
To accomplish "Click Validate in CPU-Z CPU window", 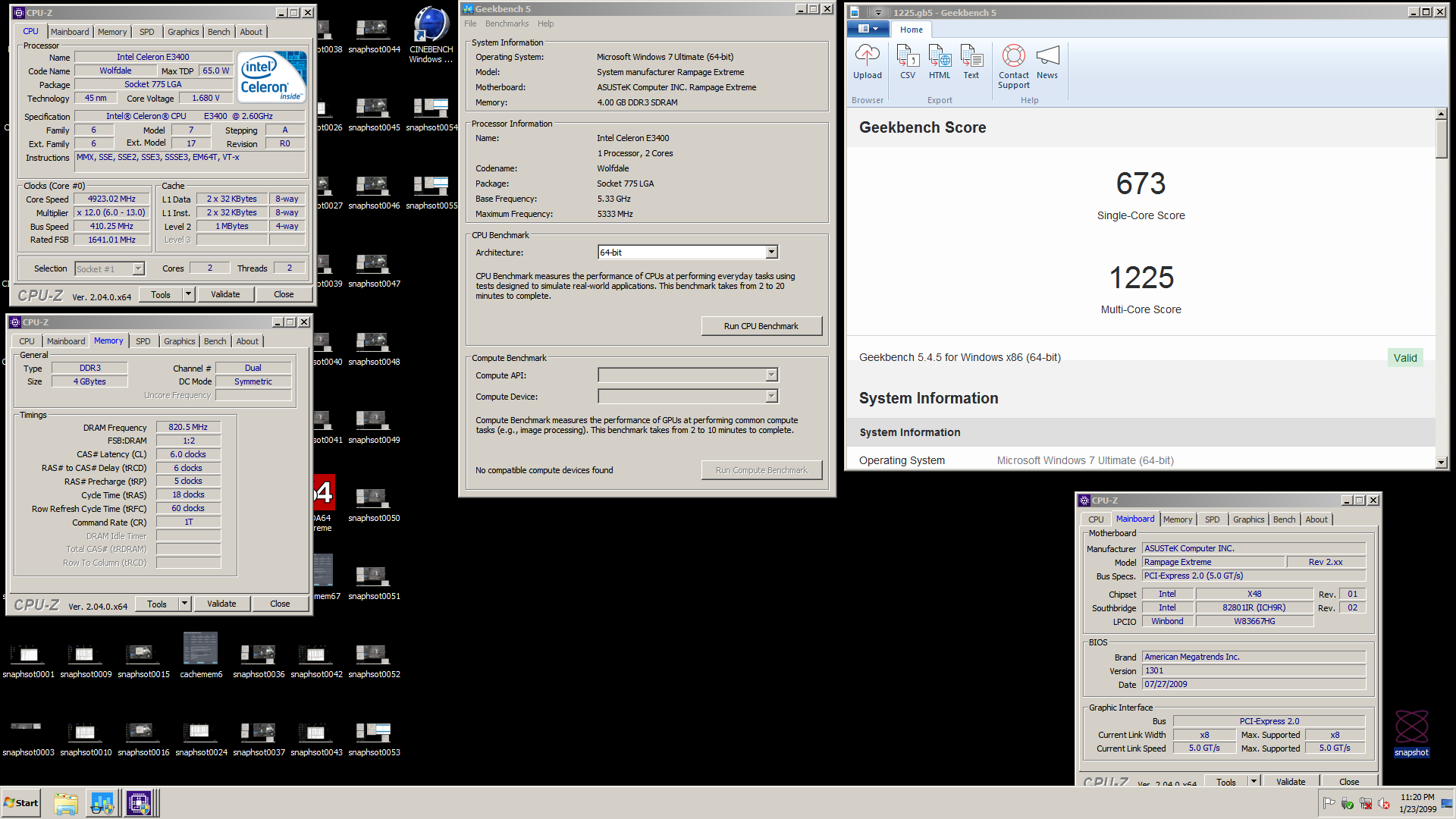I will 225,294.
